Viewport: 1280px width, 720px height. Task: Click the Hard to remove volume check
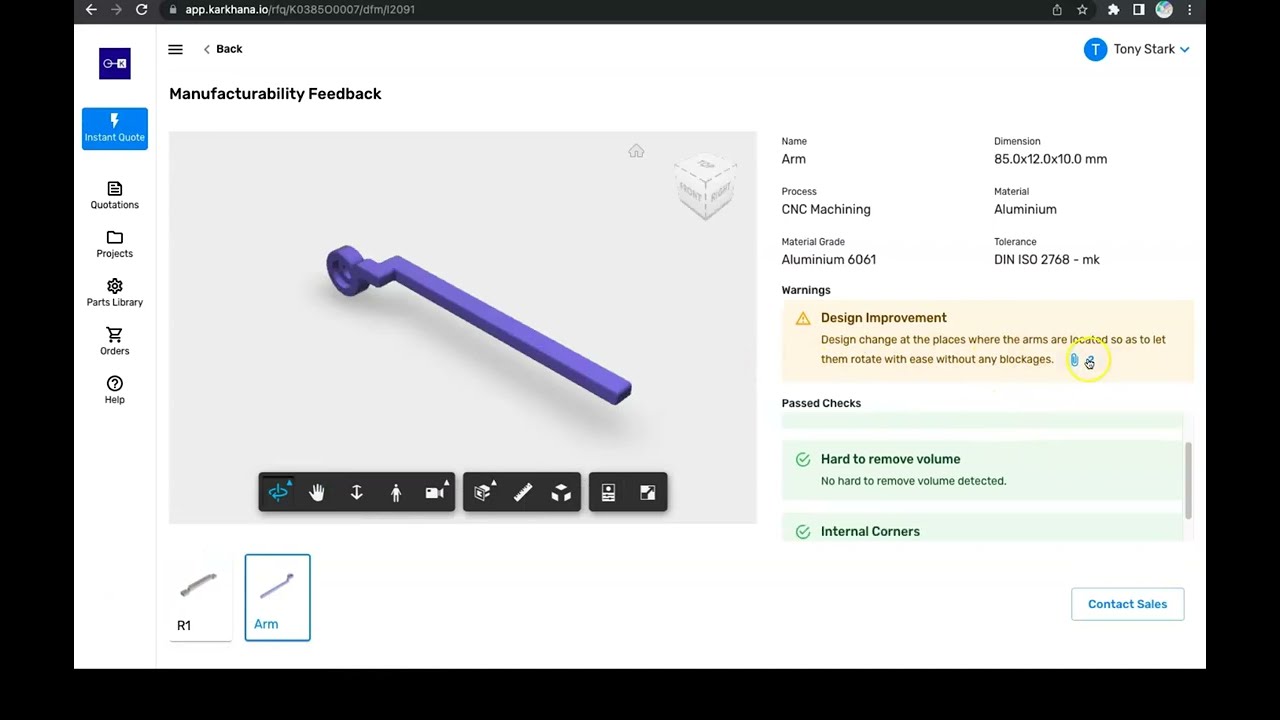[982, 469]
